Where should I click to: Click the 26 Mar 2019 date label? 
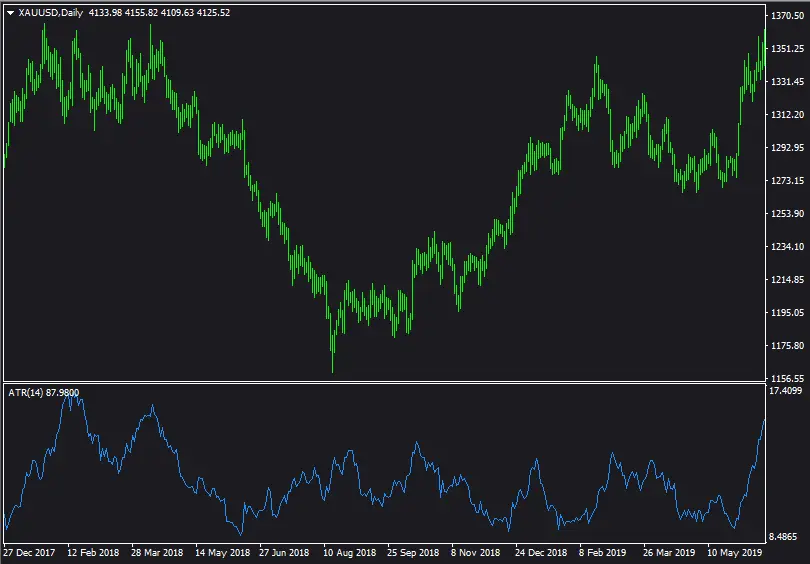tap(669, 553)
